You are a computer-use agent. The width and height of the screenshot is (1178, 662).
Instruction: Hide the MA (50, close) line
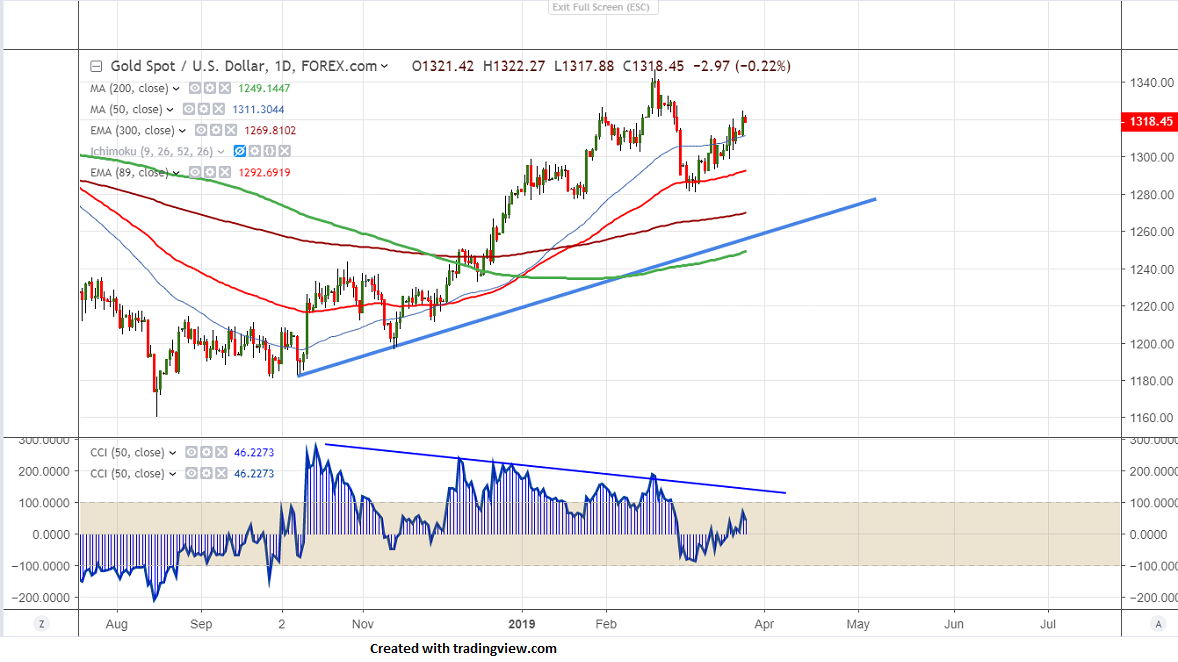point(189,109)
